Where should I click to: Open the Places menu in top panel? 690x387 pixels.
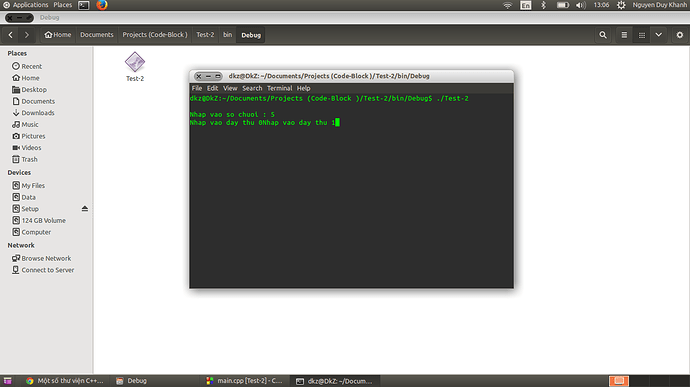(62, 5)
